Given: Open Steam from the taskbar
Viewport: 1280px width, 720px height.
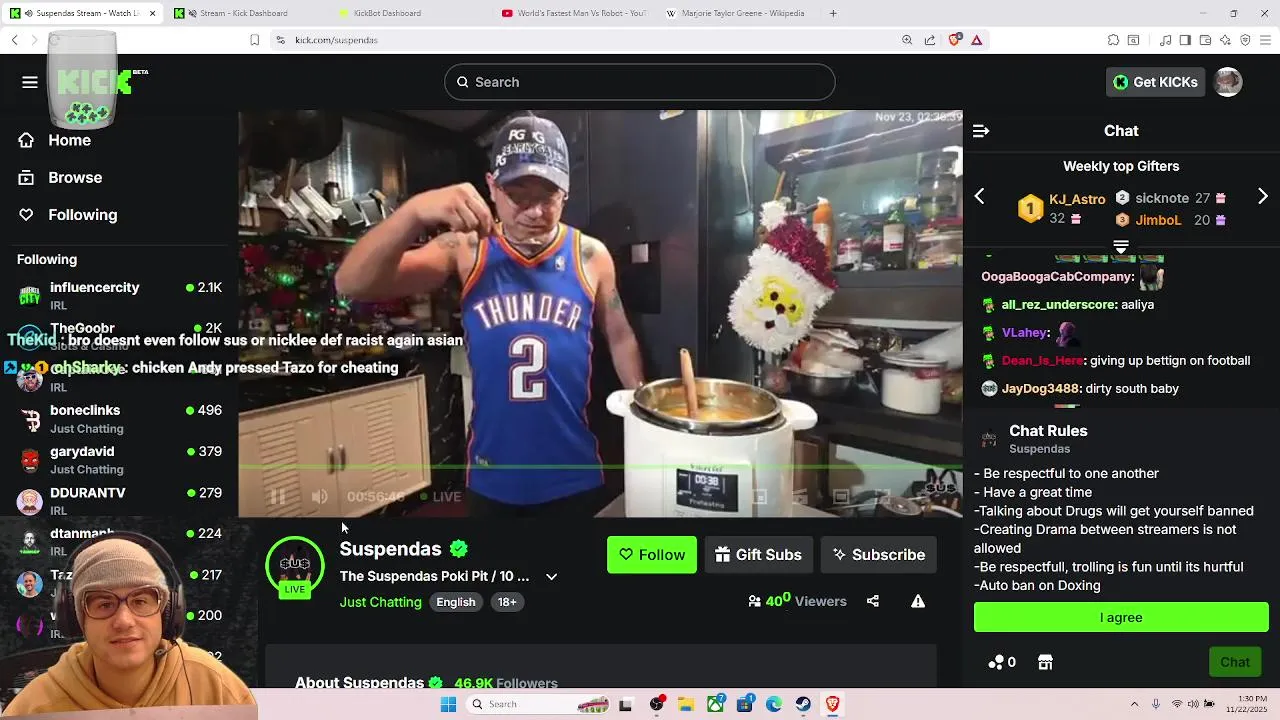Looking at the screenshot, I should coord(803,704).
